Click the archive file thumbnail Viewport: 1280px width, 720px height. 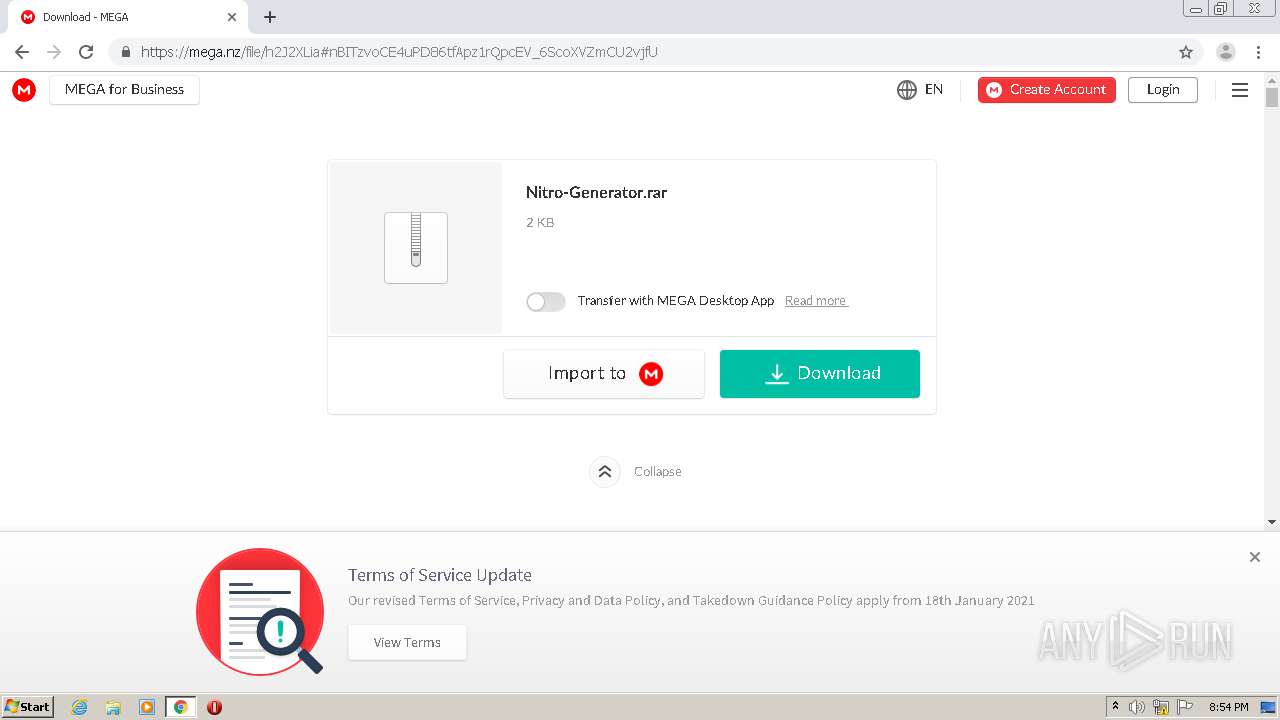click(x=416, y=248)
